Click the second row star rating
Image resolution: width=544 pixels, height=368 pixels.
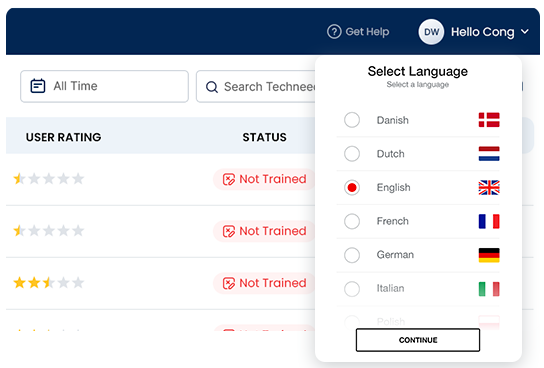pyautogui.click(x=49, y=231)
